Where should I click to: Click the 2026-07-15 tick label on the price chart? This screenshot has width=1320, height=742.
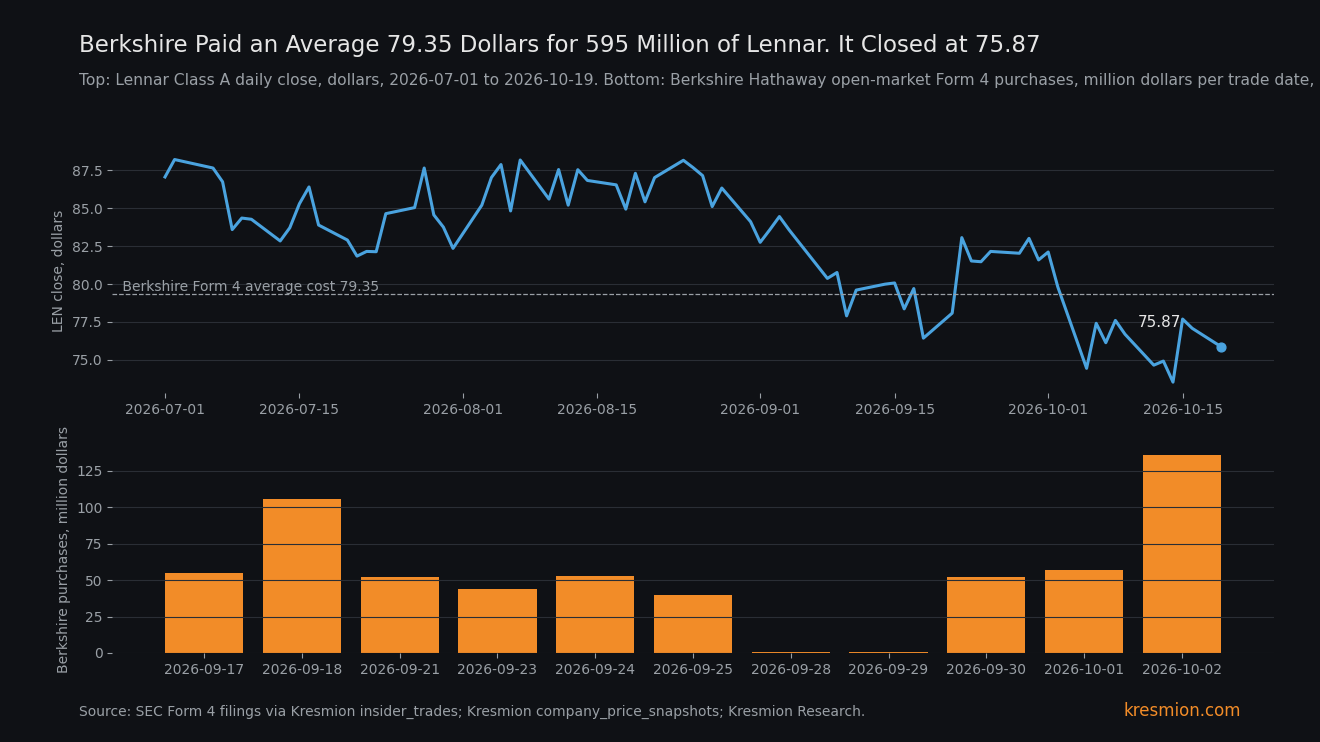[299, 410]
